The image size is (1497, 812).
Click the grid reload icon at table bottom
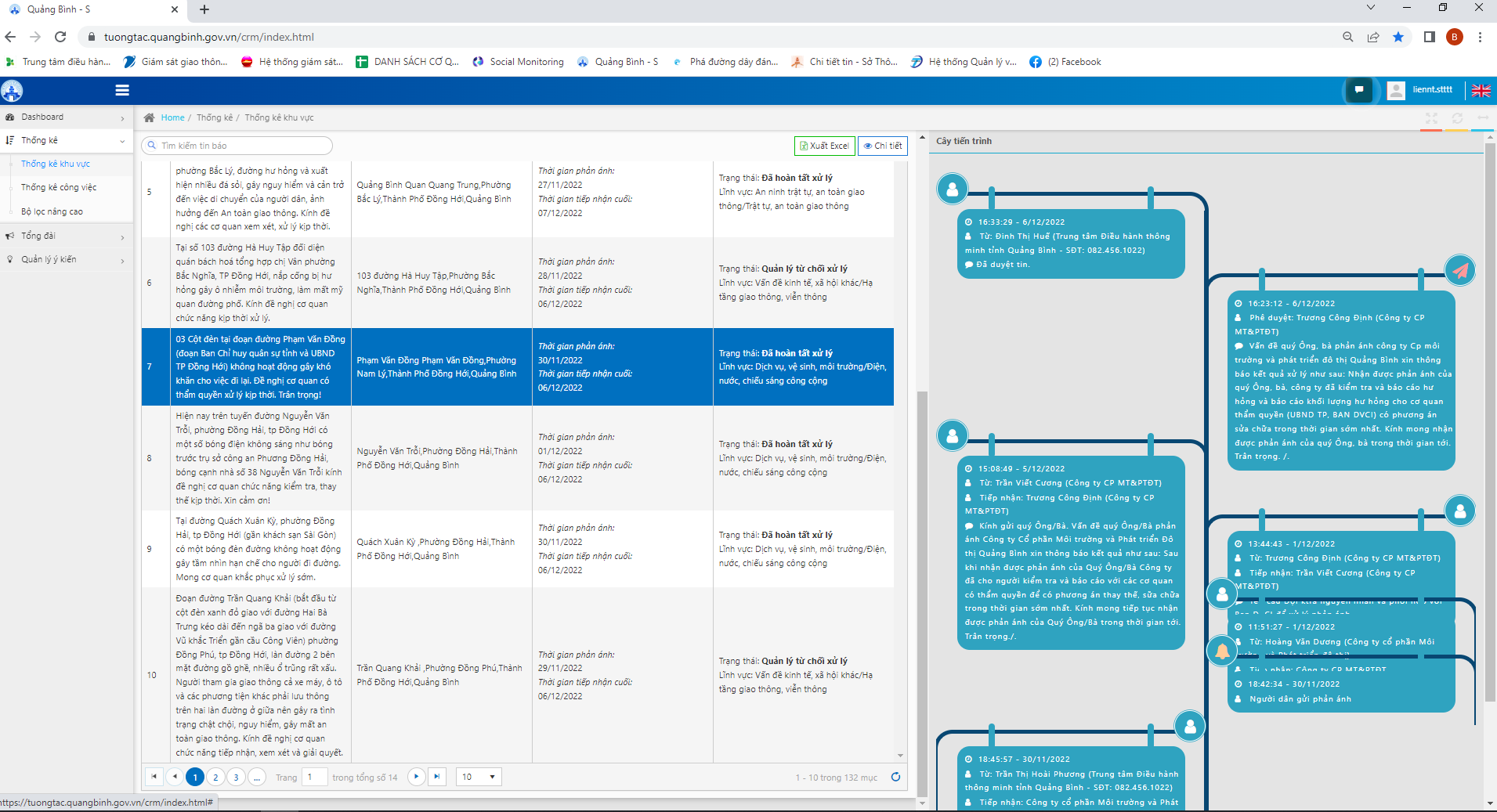coord(895,777)
